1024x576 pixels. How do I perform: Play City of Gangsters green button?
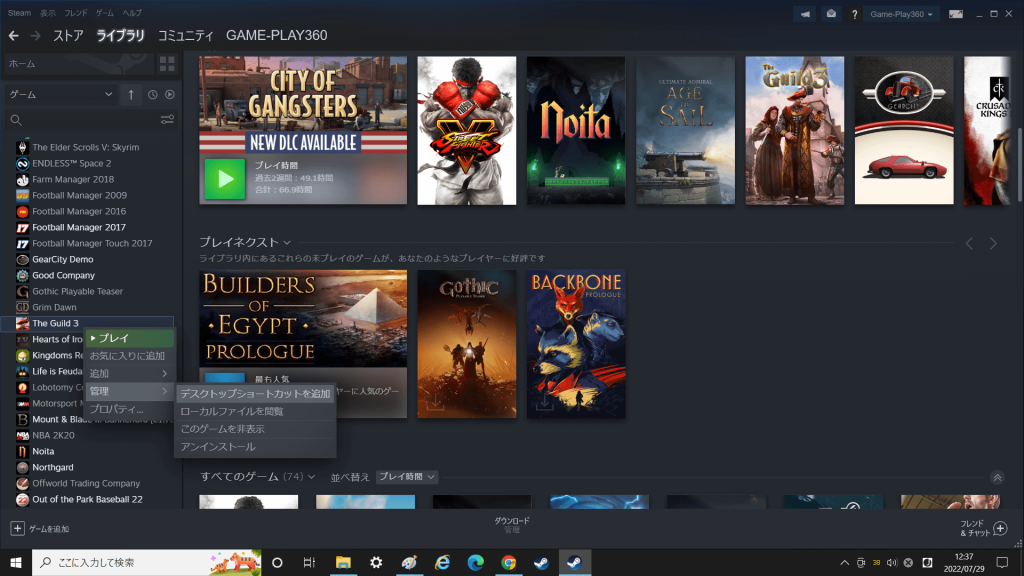225,179
